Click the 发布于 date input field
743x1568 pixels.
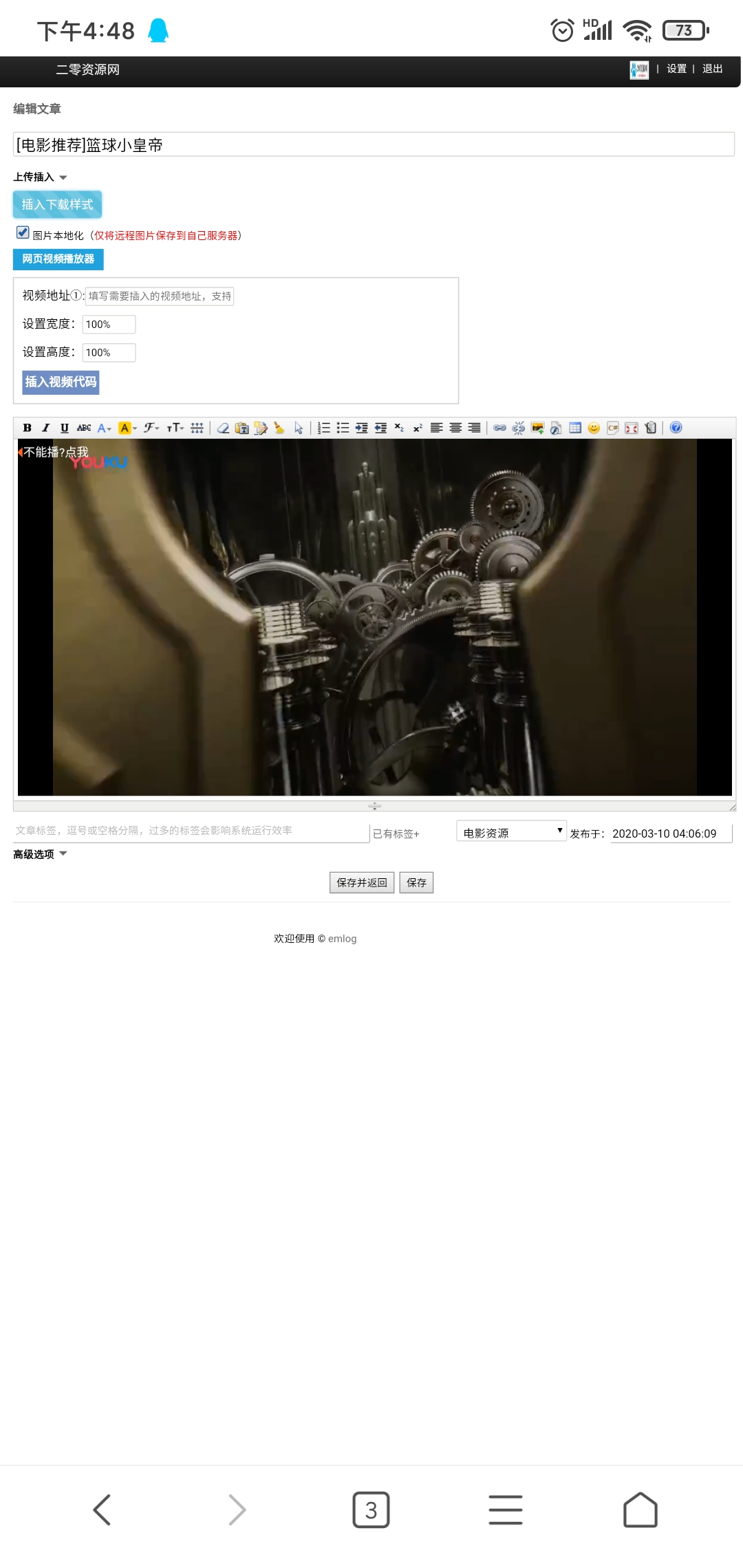[671, 834]
